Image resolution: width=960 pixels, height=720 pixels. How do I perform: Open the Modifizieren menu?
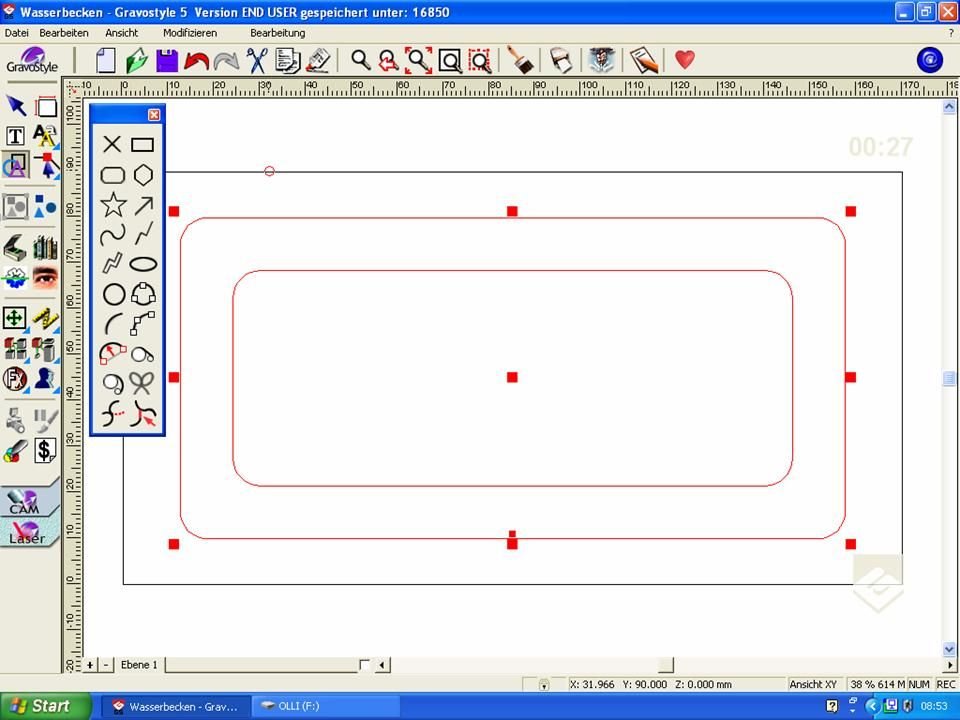click(190, 33)
